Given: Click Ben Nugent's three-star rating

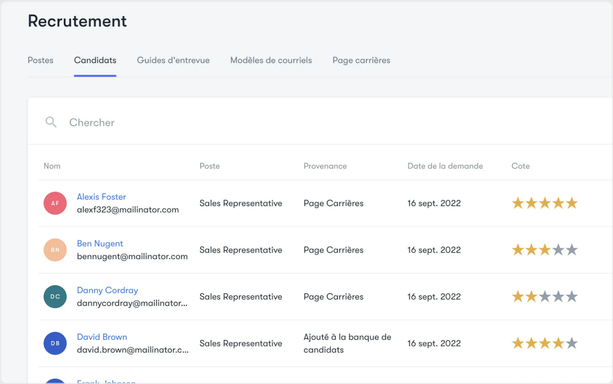Looking at the screenshot, I should [x=545, y=249].
